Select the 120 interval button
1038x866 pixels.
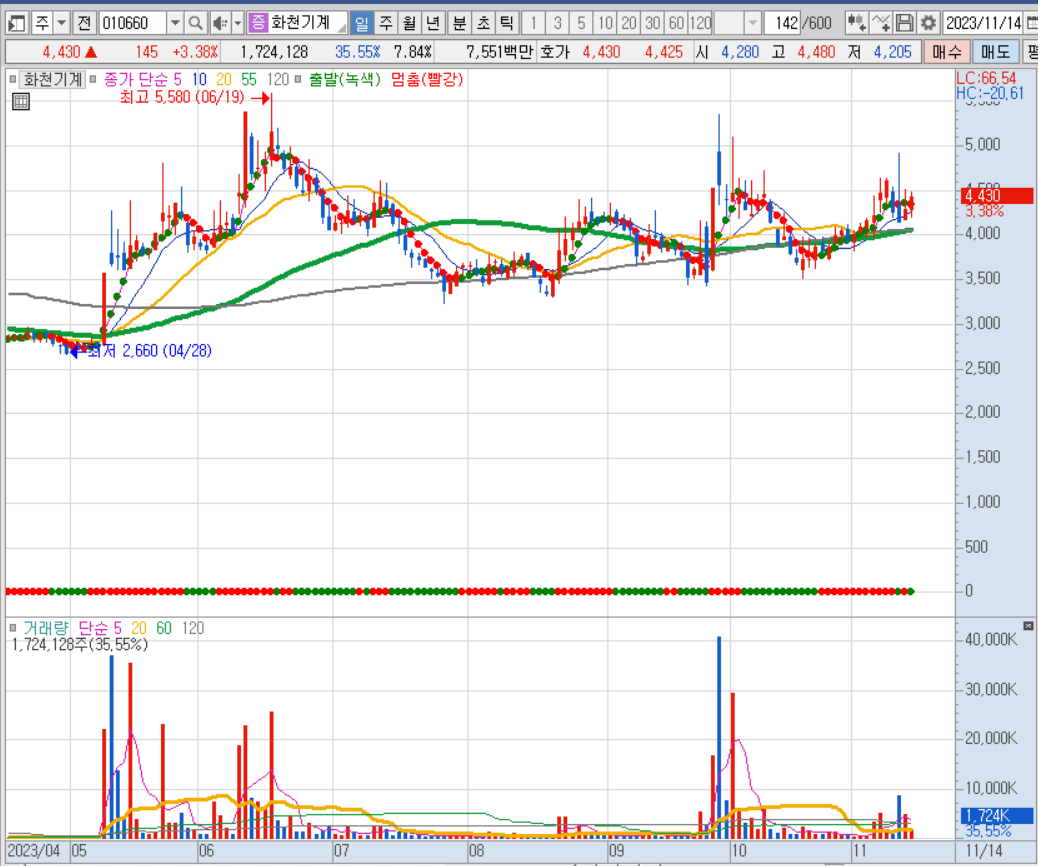pos(700,24)
